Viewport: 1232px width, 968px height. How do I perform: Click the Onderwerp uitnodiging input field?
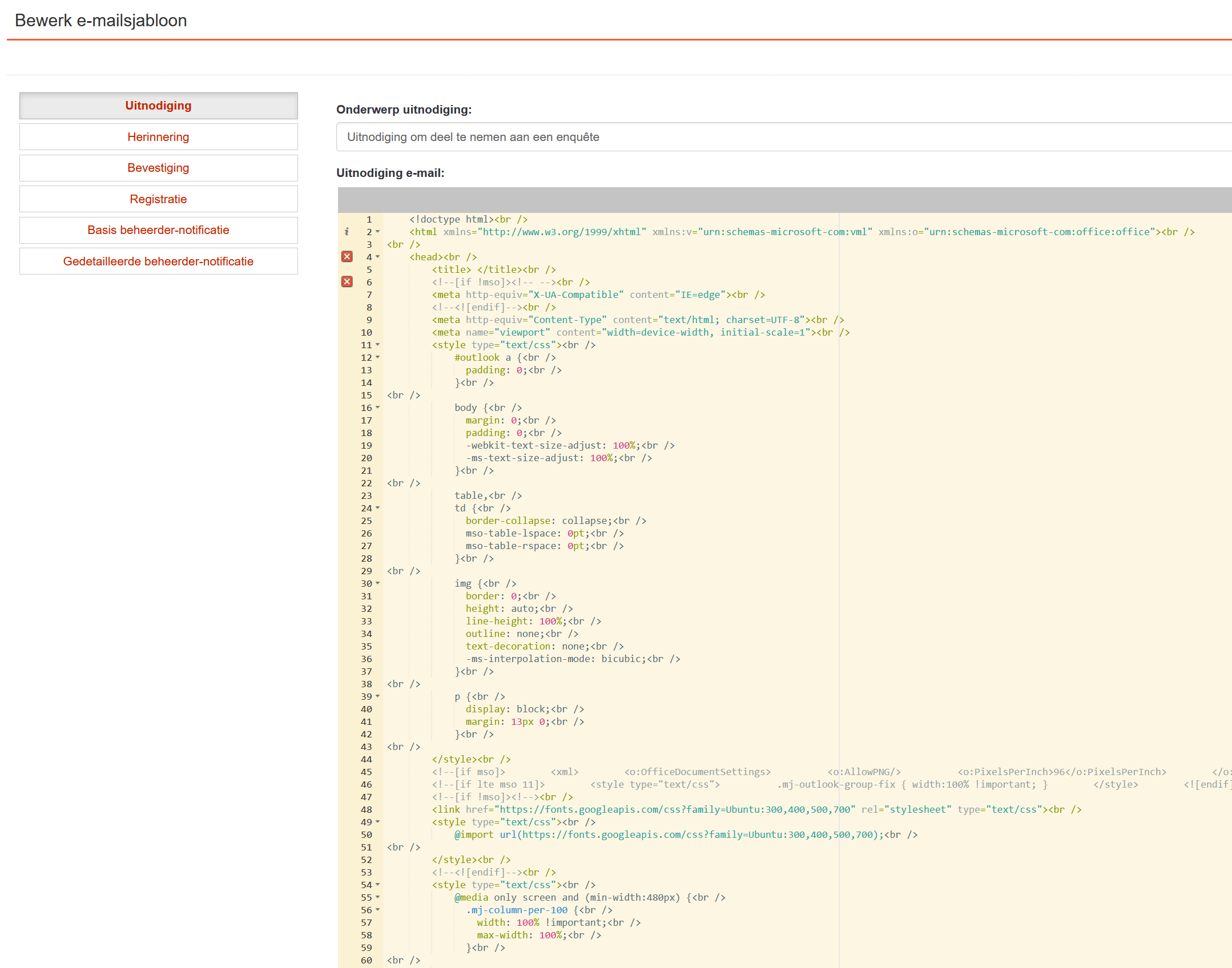(782, 137)
